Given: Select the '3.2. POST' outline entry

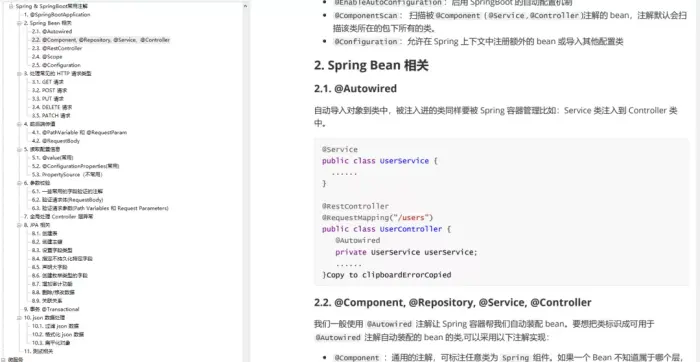Looking at the screenshot, I should pos(50,91).
